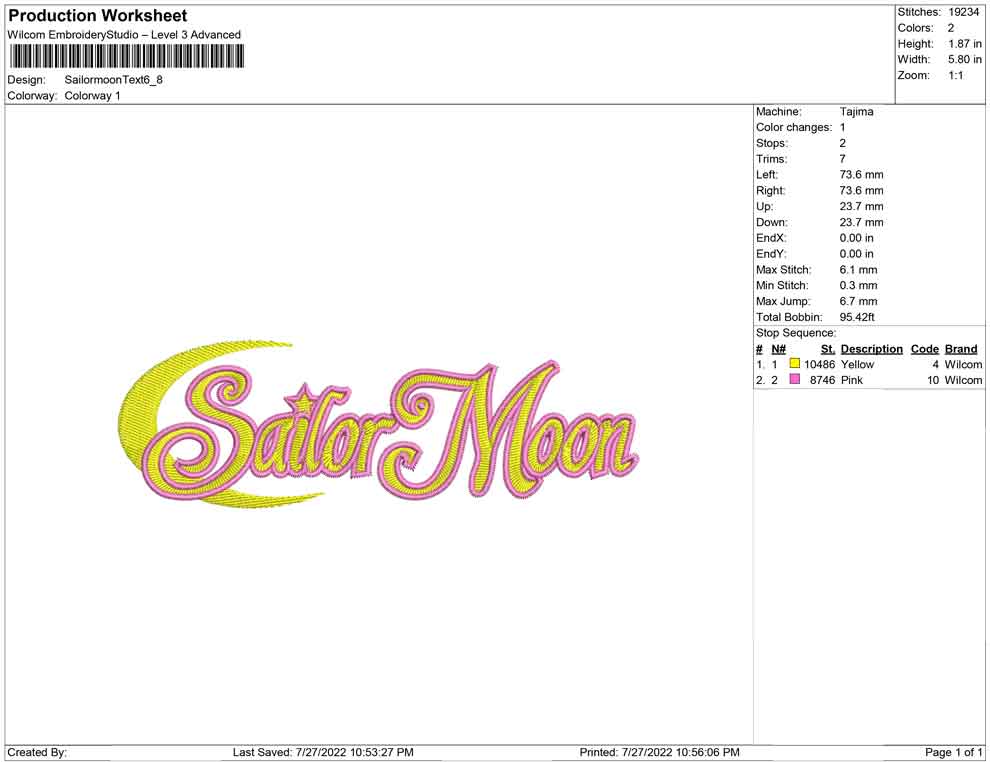Click the EndX value '0.00 in'

coord(856,238)
